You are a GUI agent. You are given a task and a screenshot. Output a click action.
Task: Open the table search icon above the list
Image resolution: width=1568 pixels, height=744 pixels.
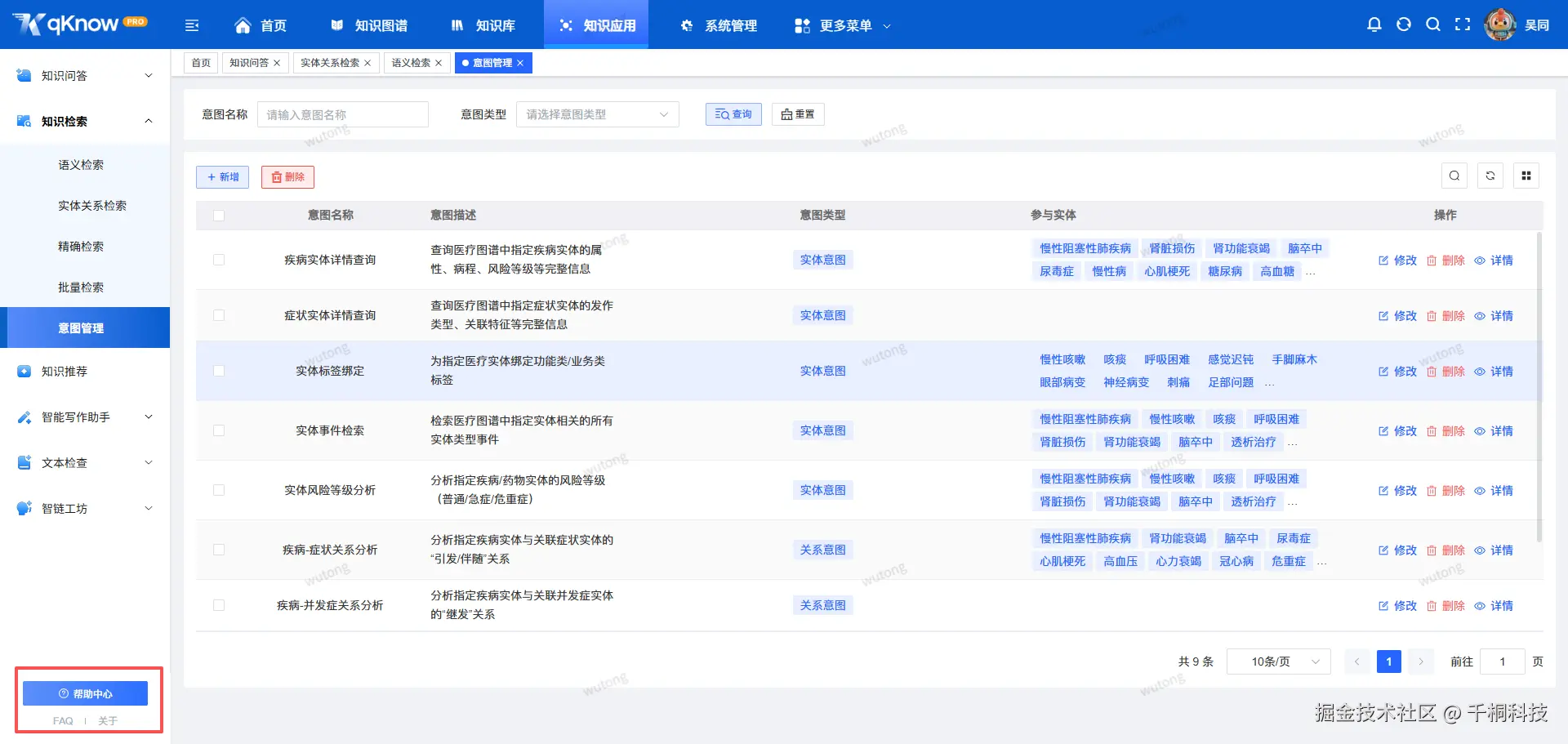coord(1454,175)
